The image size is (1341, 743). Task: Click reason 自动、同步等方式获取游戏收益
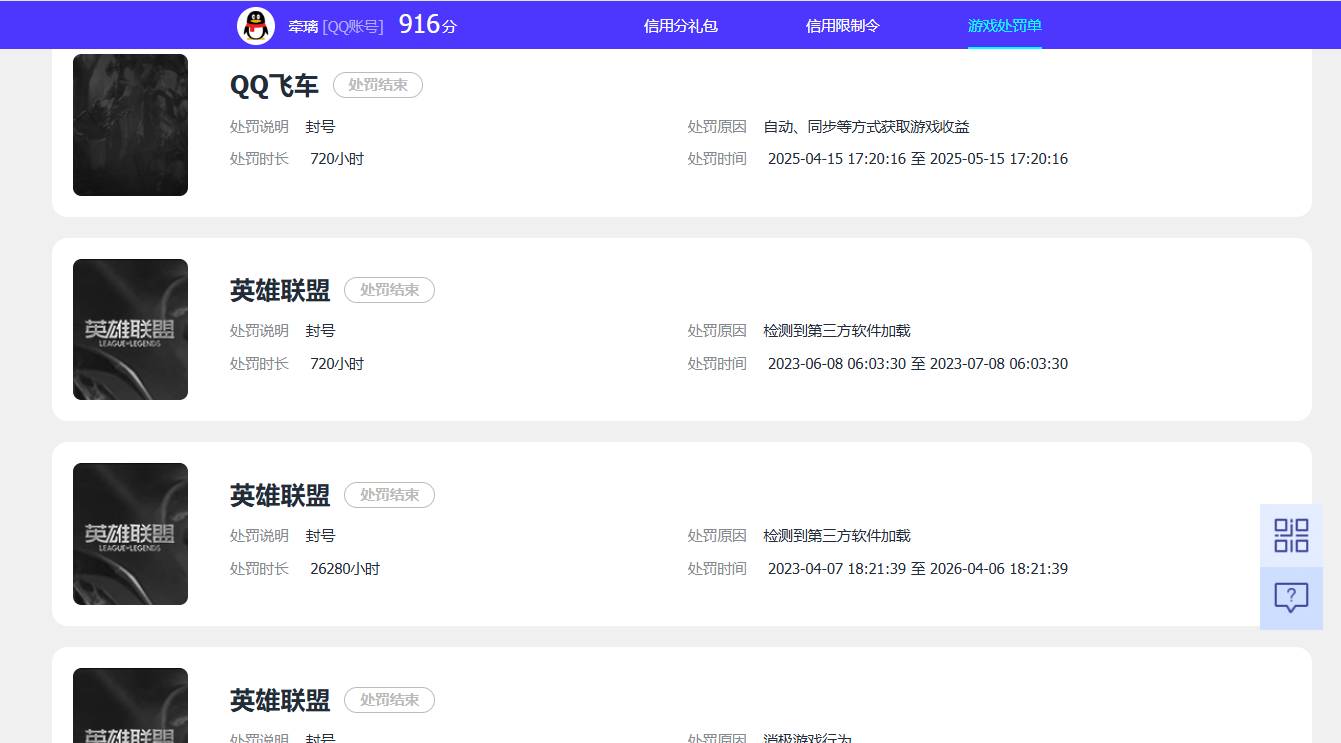tap(866, 127)
